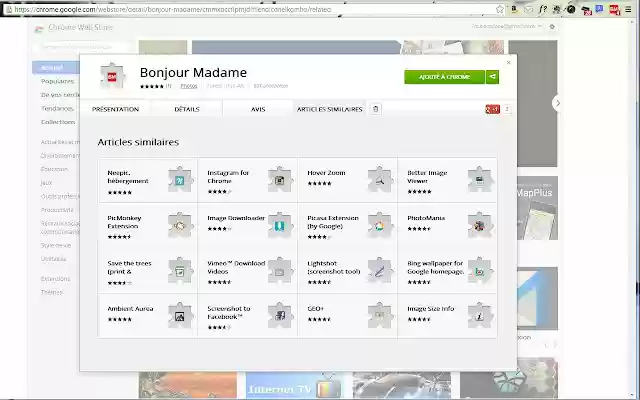Click the Image Downloader title text
Viewport: 640px width, 400px height.
click(x=236, y=218)
